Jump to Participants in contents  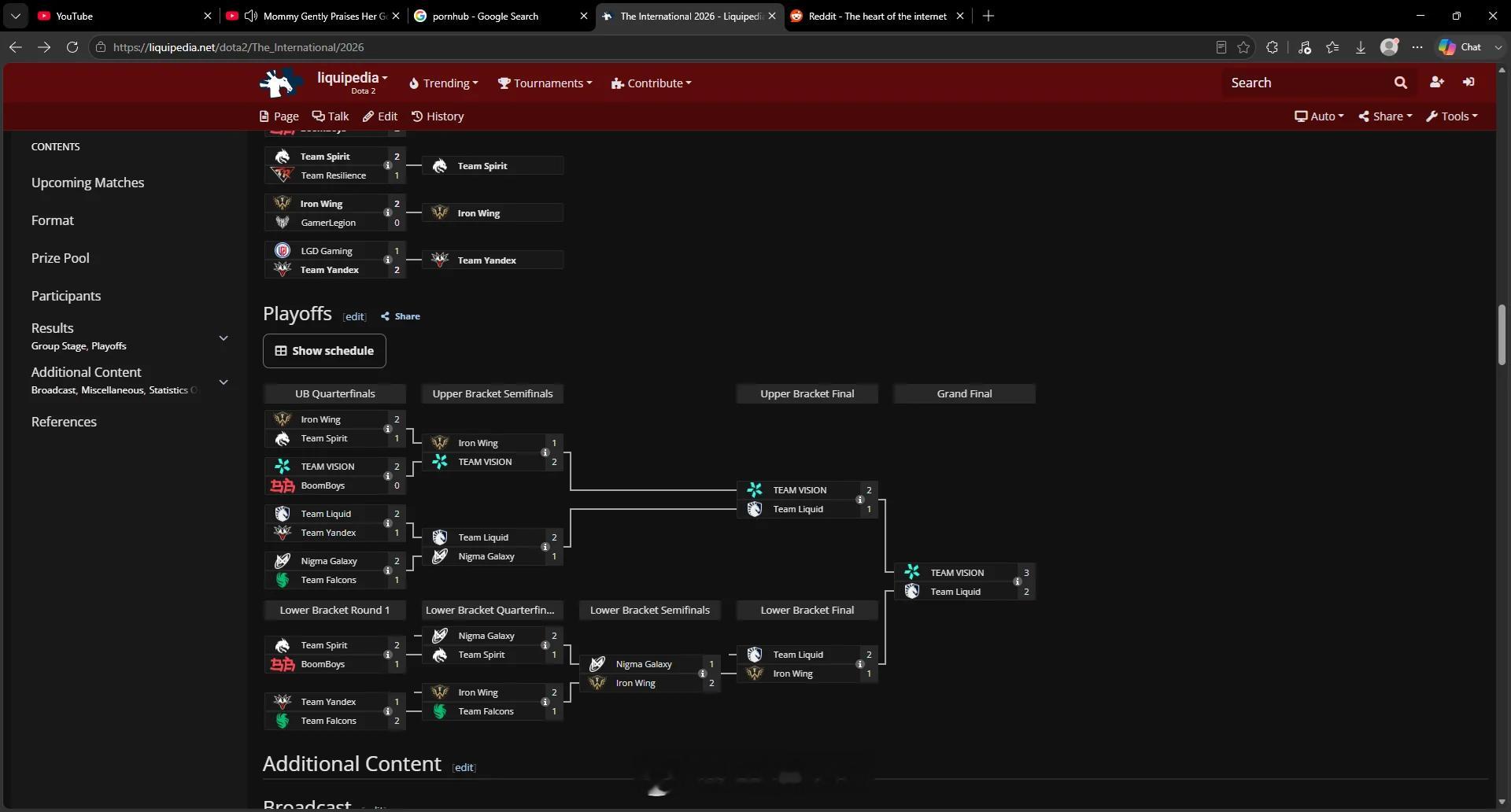coord(66,296)
